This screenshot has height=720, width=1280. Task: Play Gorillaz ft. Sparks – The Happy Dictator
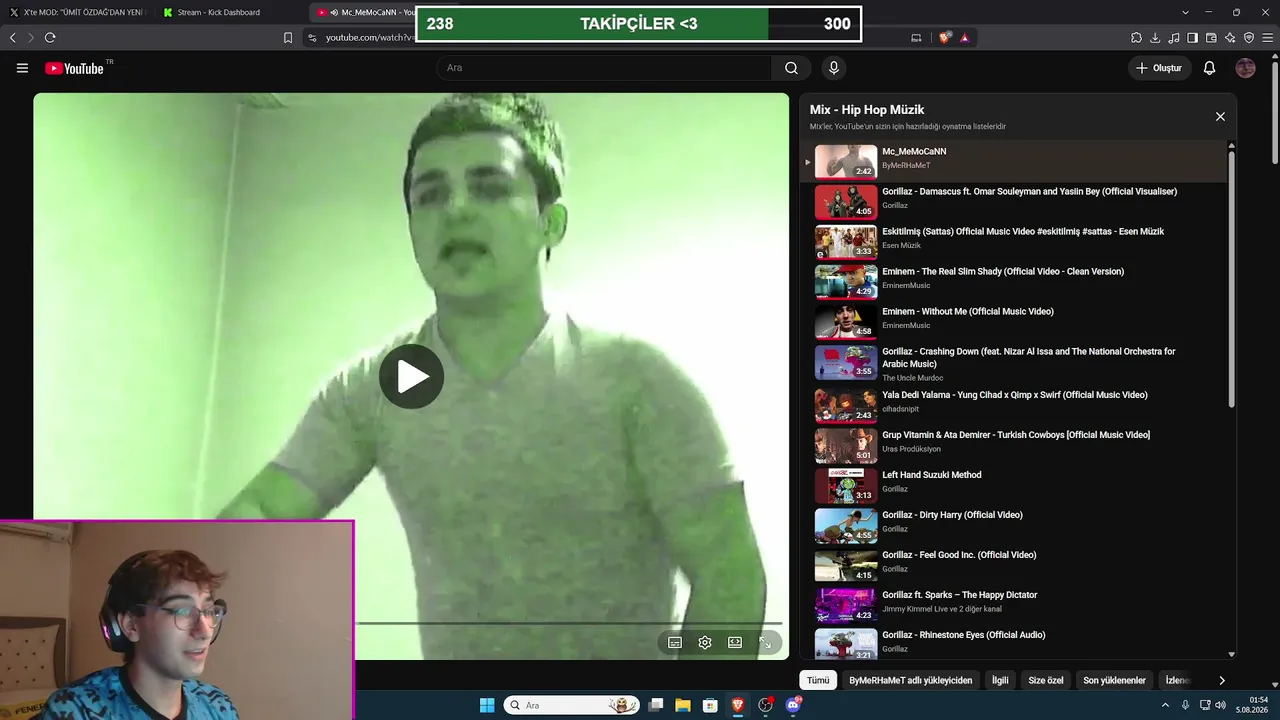tap(1011, 605)
